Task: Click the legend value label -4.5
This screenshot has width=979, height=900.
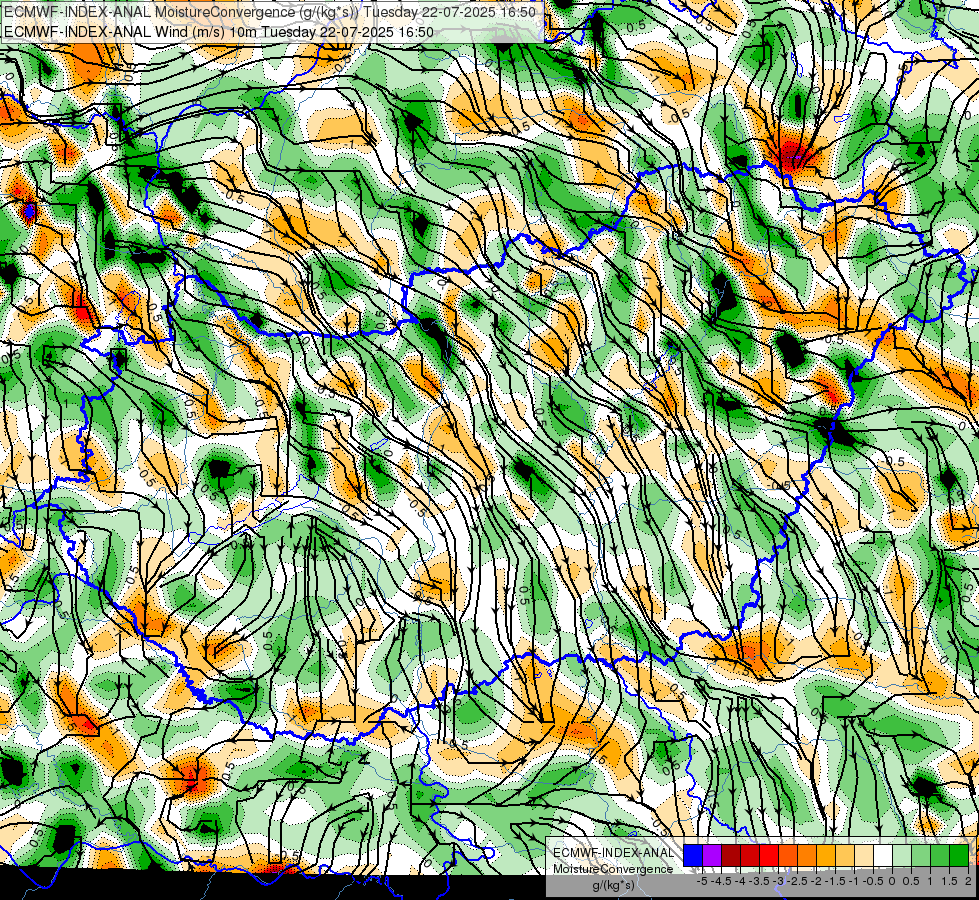Action: (x=721, y=881)
